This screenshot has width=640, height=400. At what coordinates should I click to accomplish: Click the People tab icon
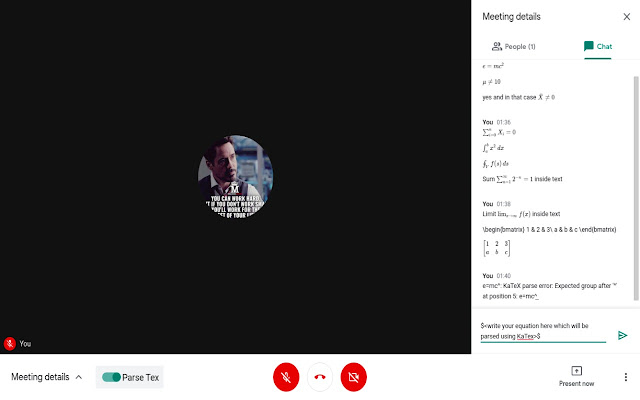click(497, 46)
